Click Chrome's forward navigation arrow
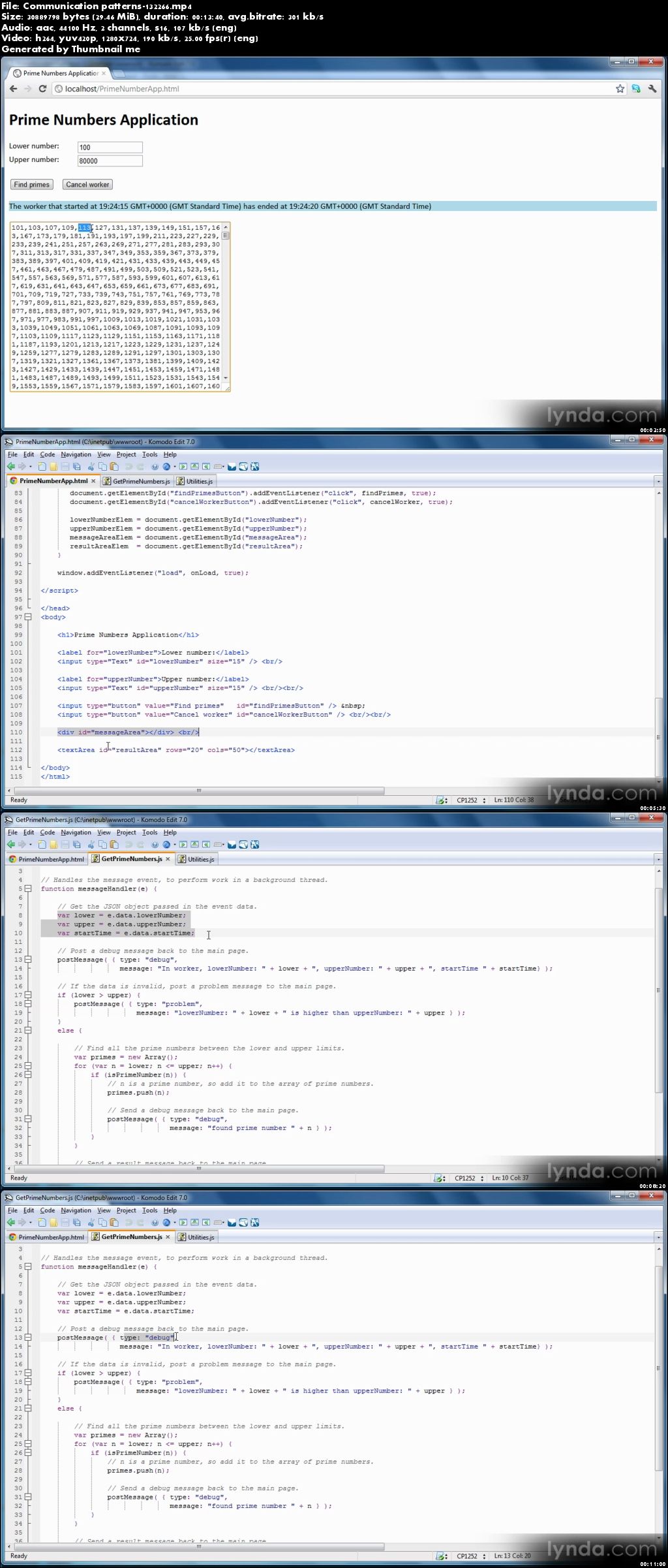The width and height of the screenshot is (668, 1568). coord(27,88)
